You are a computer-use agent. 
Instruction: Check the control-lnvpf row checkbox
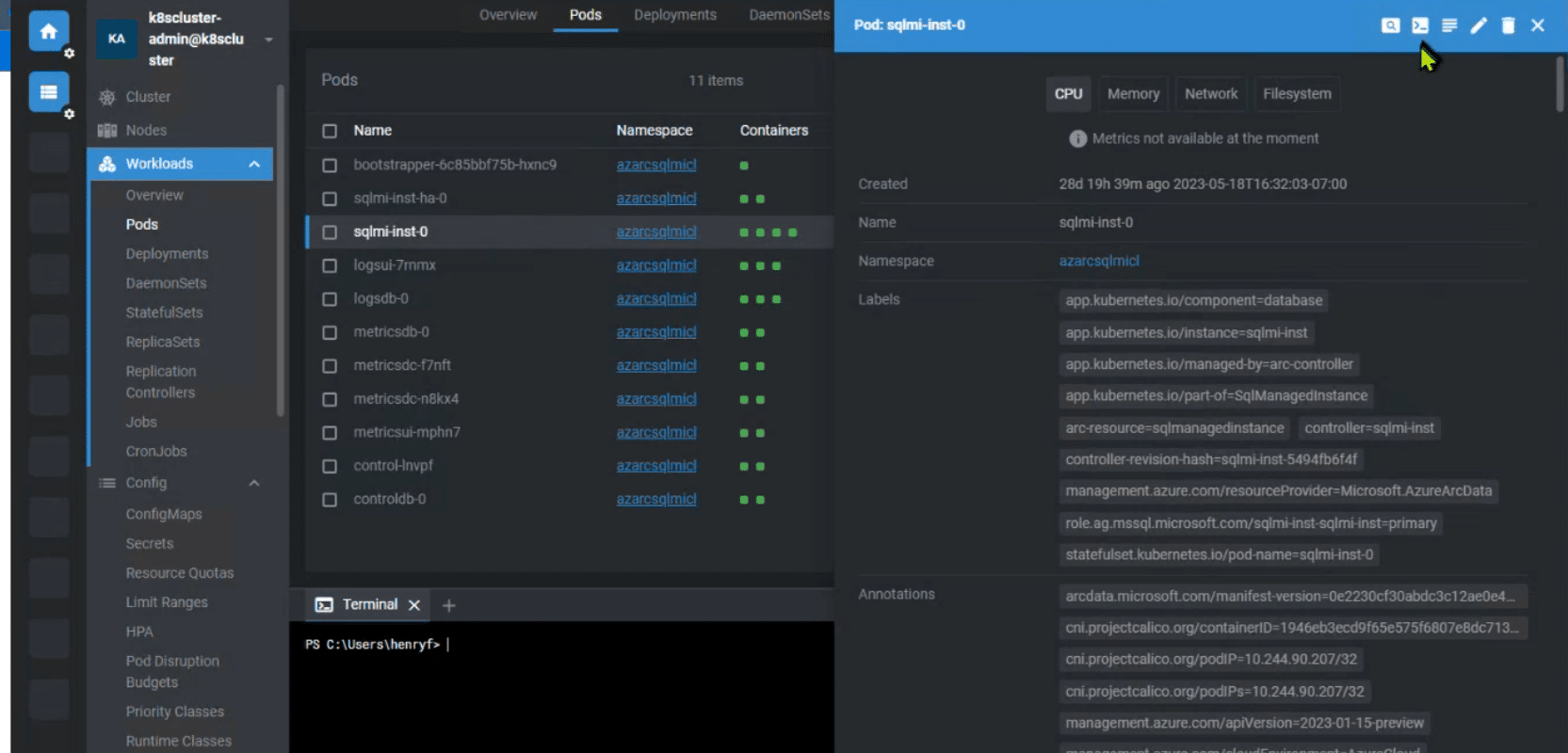tap(330, 467)
